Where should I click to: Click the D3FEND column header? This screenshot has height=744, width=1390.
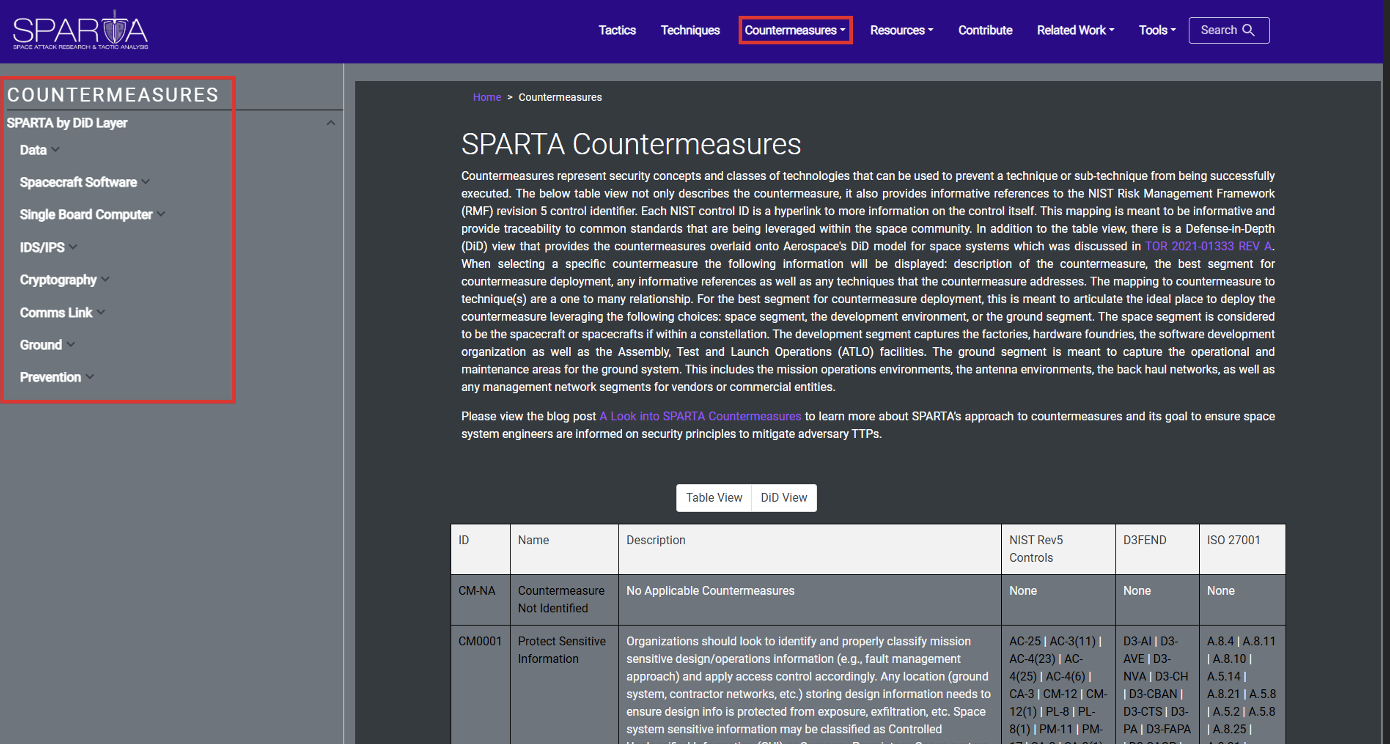pos(1157,548)
